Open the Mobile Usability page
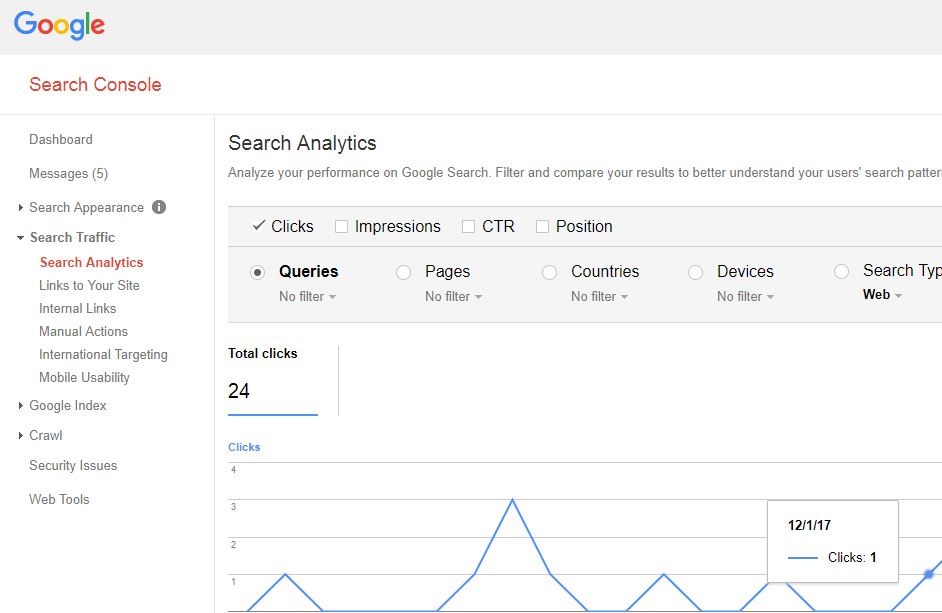The height and width of the screenshot is (613, 942). [84, 377]
